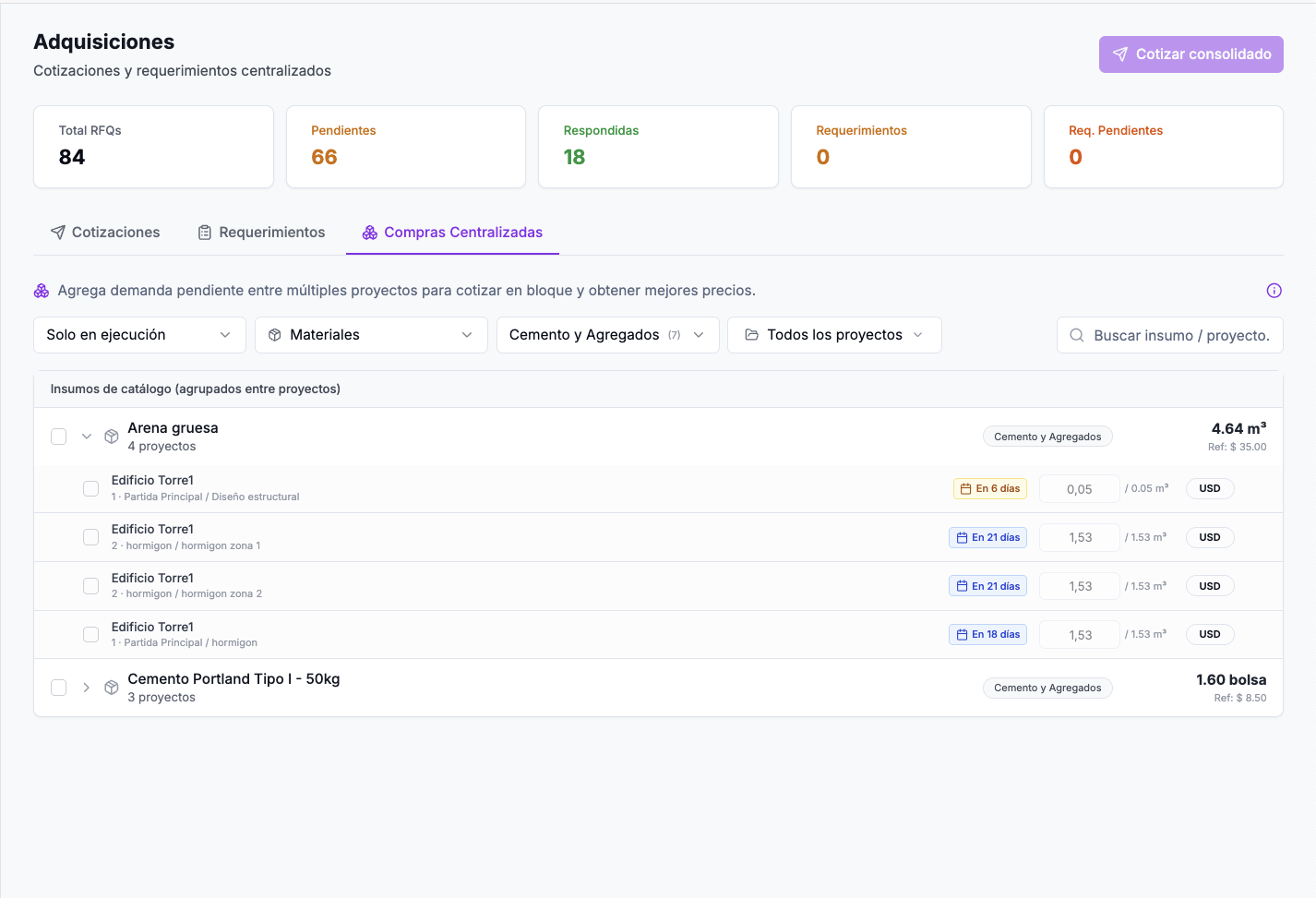Click the Ref: $ 8.50 reference price
The image size is (1316, 898).
pos(1240,698)
